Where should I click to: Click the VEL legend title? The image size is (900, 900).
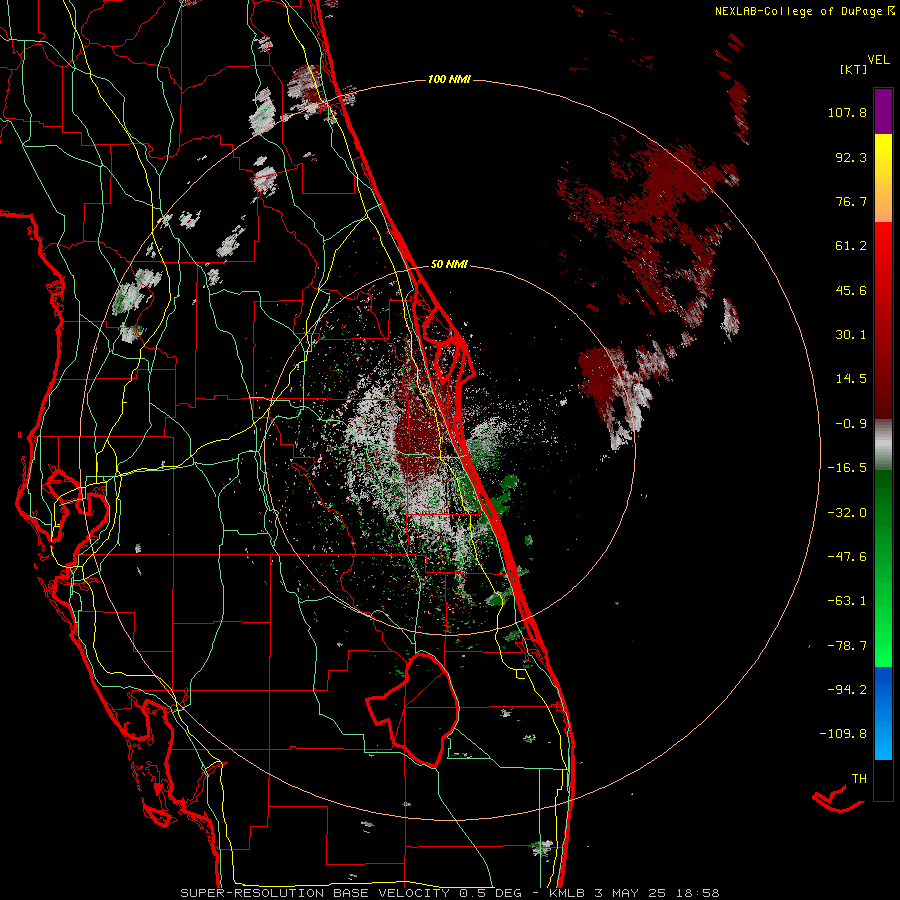pyautogui.click(x=879, y=60)
